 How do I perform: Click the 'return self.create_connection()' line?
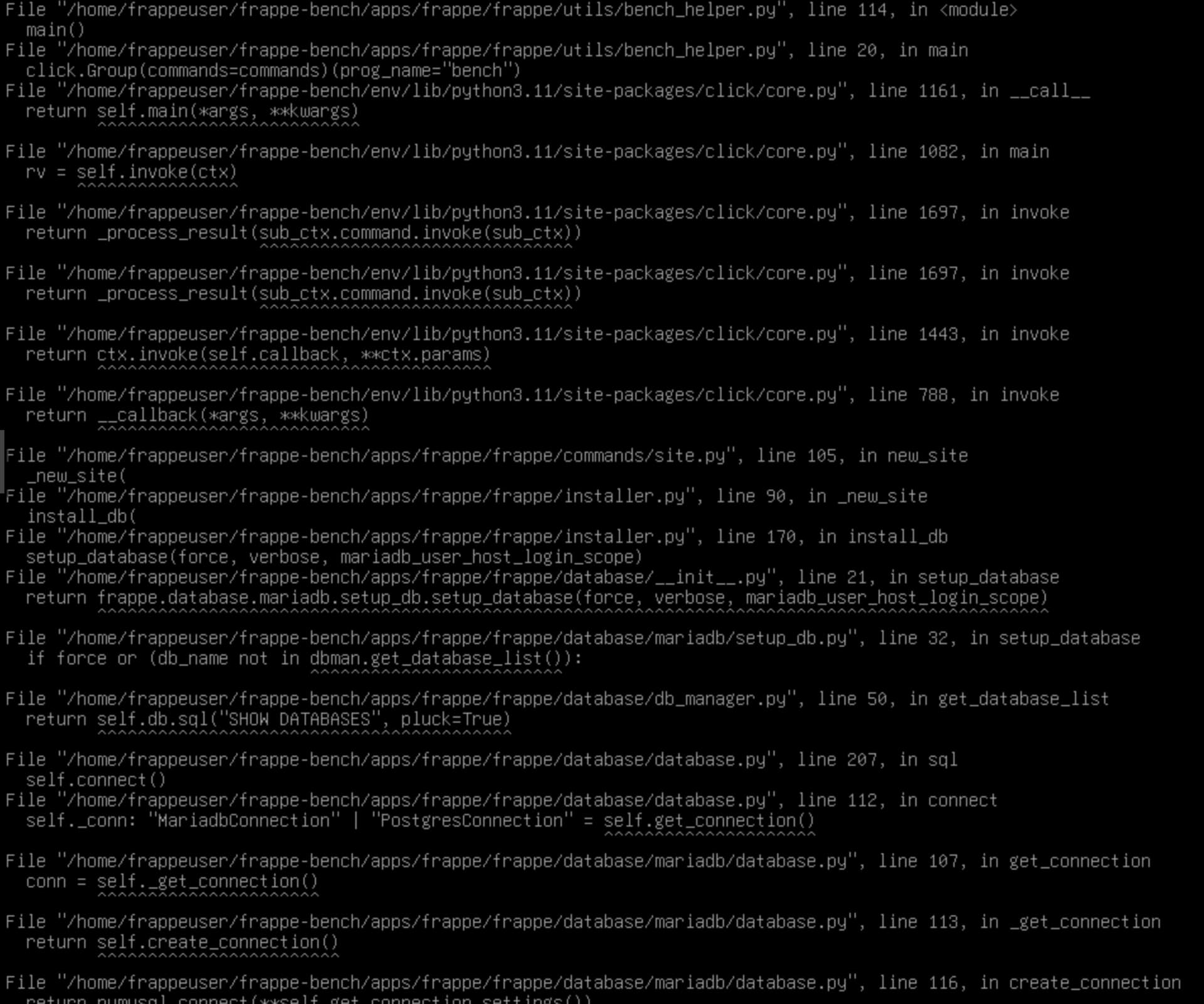coord(182,943)
